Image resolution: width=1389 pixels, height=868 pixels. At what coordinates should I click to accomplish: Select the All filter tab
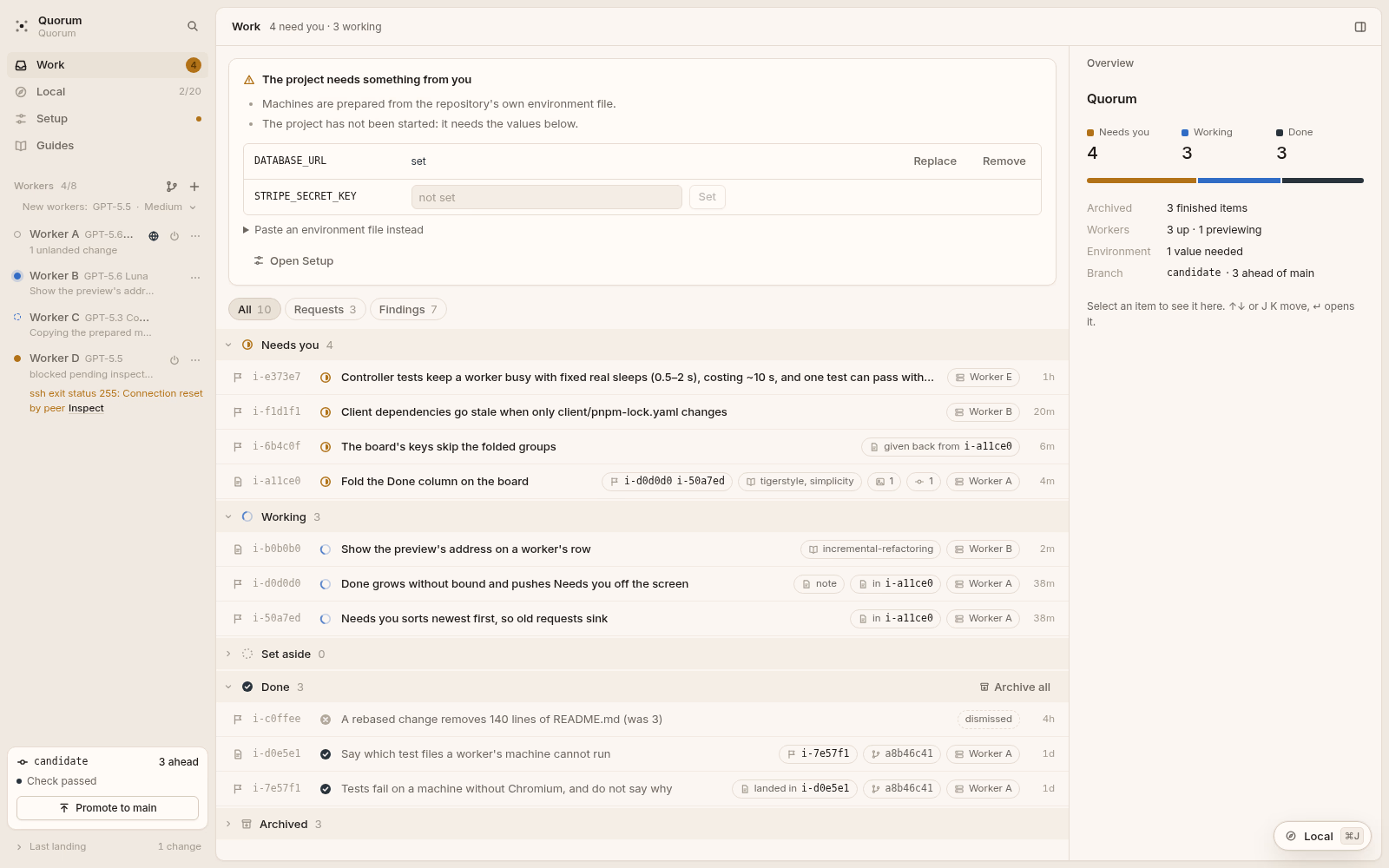[254, 310]
